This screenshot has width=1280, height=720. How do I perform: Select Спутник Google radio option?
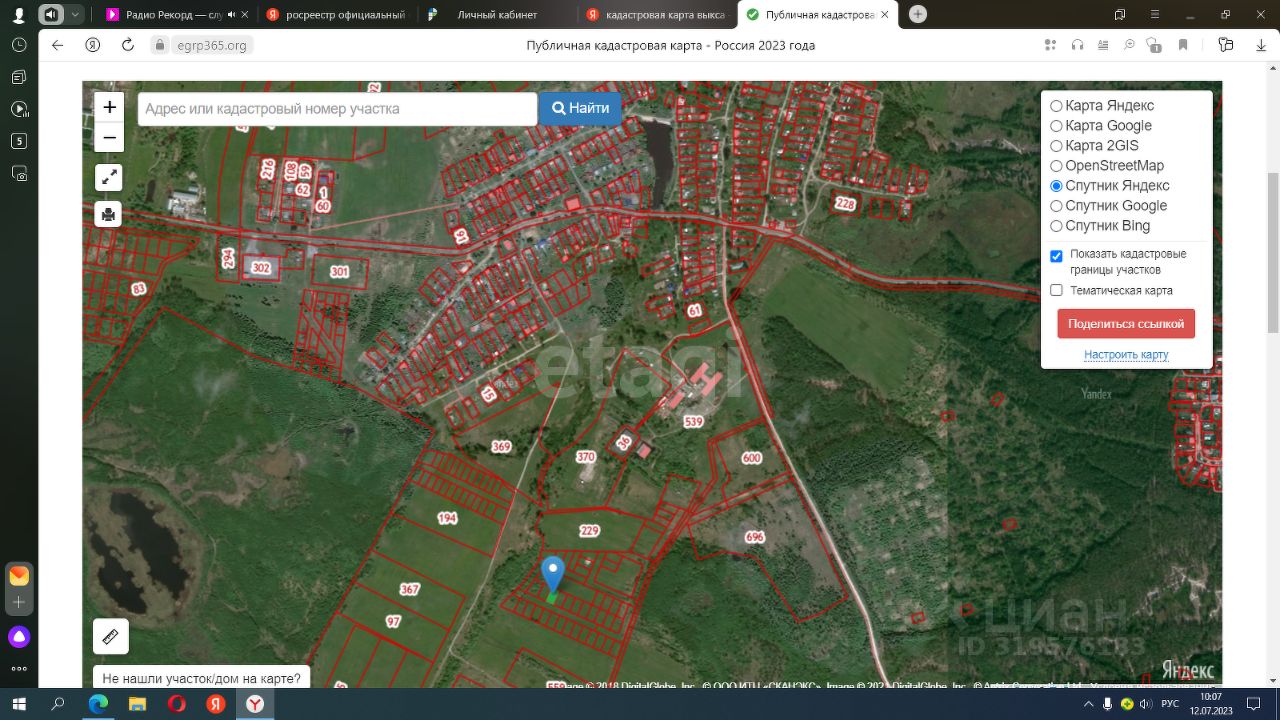1056,206
